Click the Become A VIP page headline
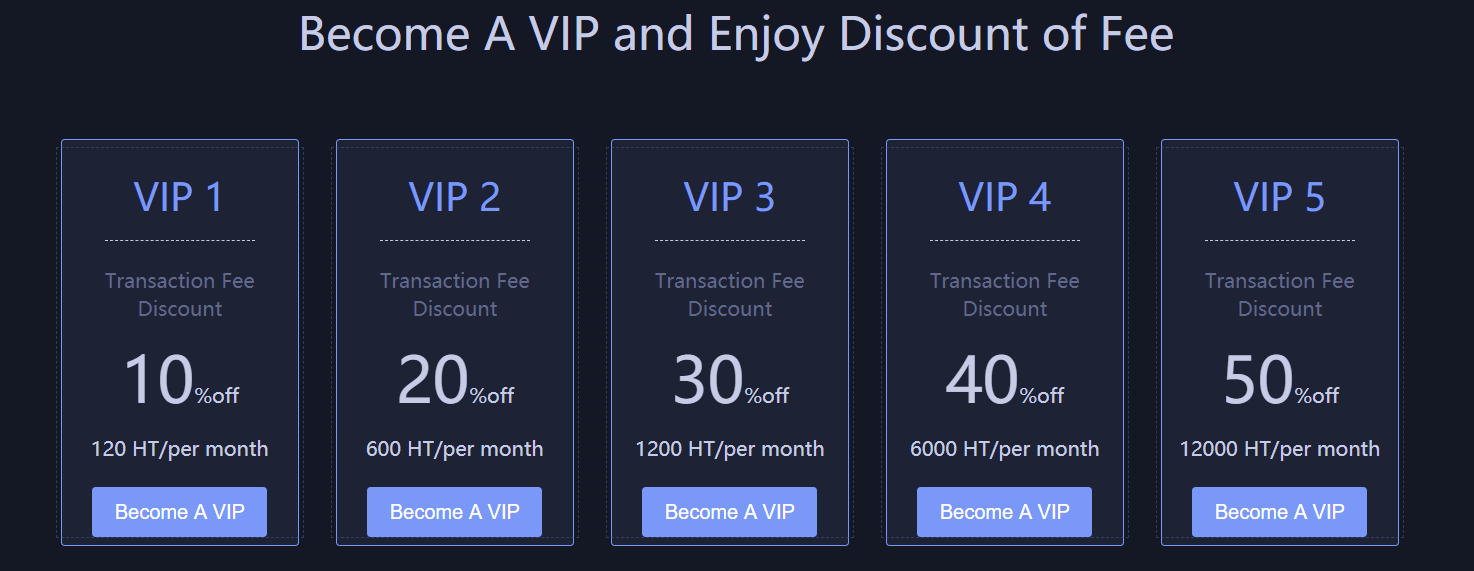The height and width of the screenshot is (571, 1474). (x=736, y=34)
